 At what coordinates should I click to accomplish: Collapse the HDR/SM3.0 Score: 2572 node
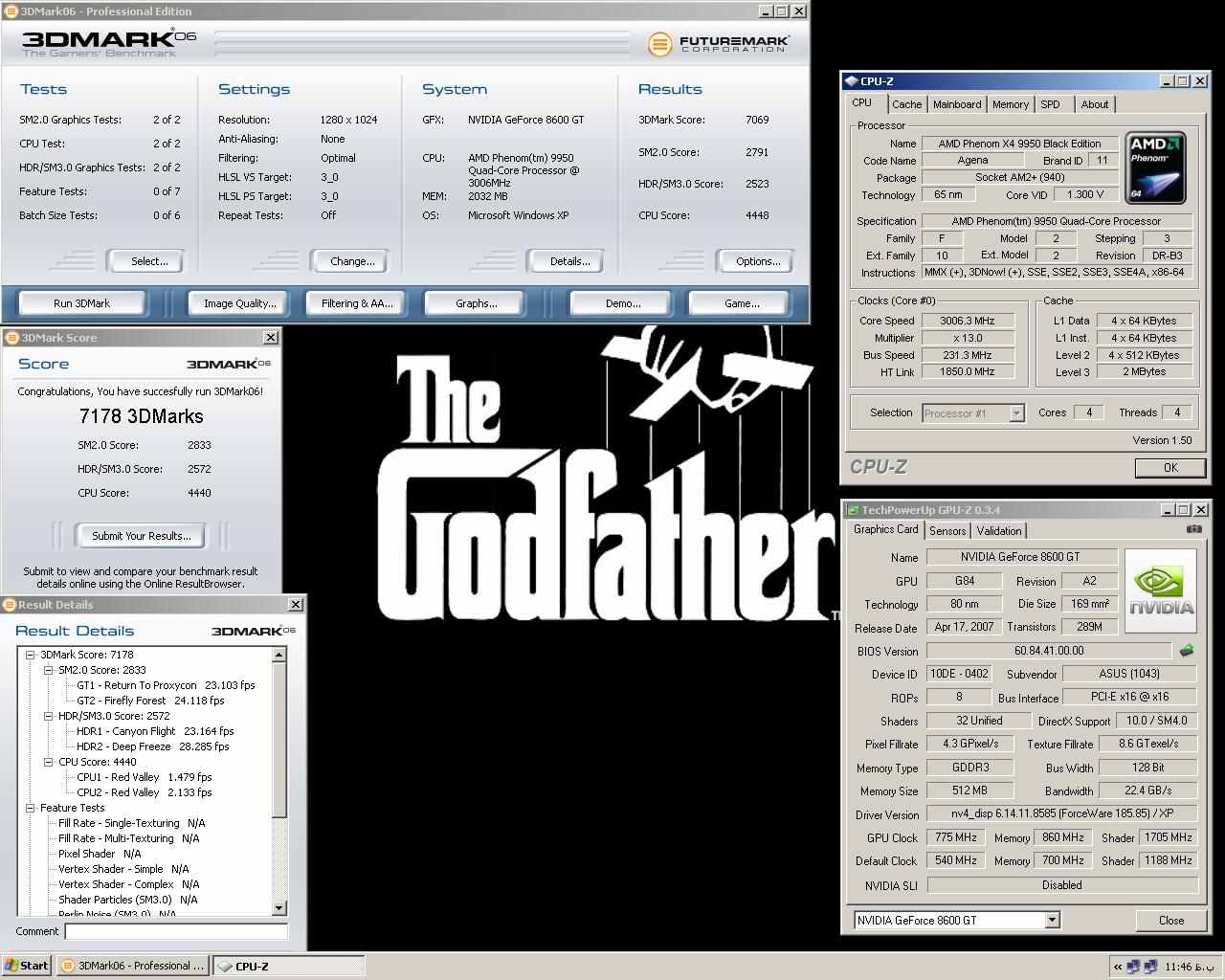tap(49, 716)
